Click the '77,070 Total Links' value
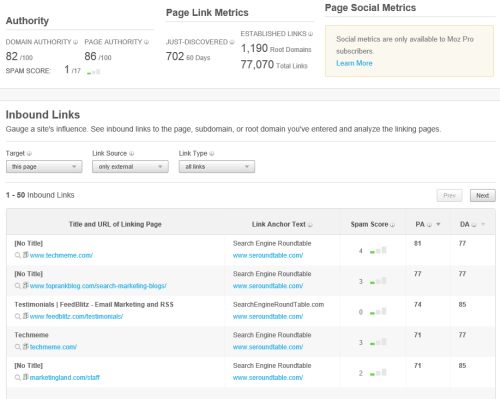Image resolution: width=500 pixels, height=399 pixels. coord(274,65)
